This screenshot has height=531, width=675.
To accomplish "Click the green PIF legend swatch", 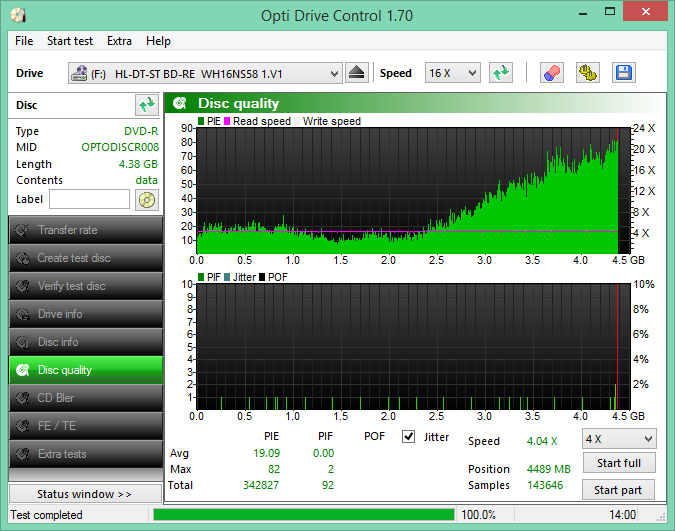I will pos(201,277).
